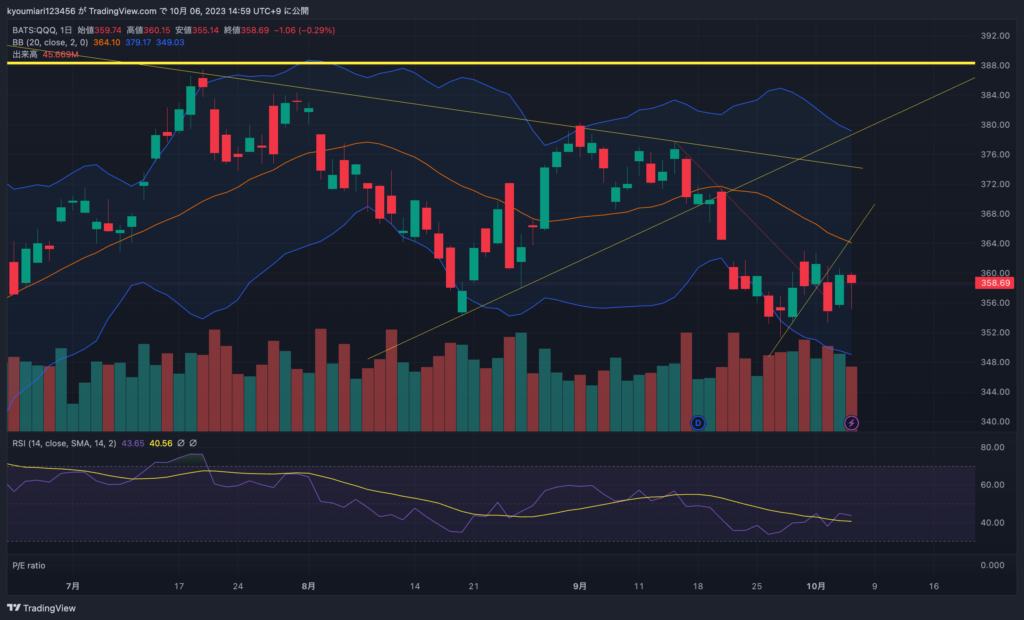The width and height of the screenshot is (1024, 620).
Task: Click the 352.00 price axis label
Action: pyautogui.click(x=995, y=332)
